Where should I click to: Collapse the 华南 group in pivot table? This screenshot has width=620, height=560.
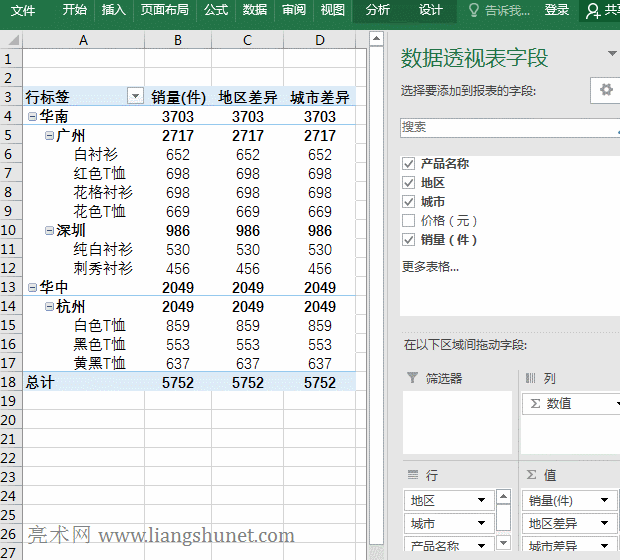[32, 116]
